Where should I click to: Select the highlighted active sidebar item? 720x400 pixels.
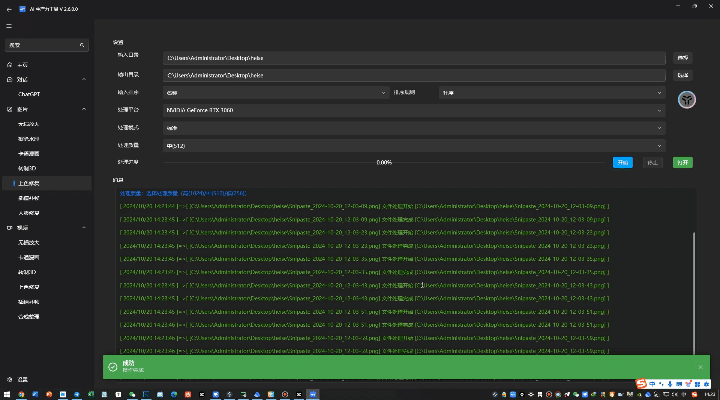30,183
